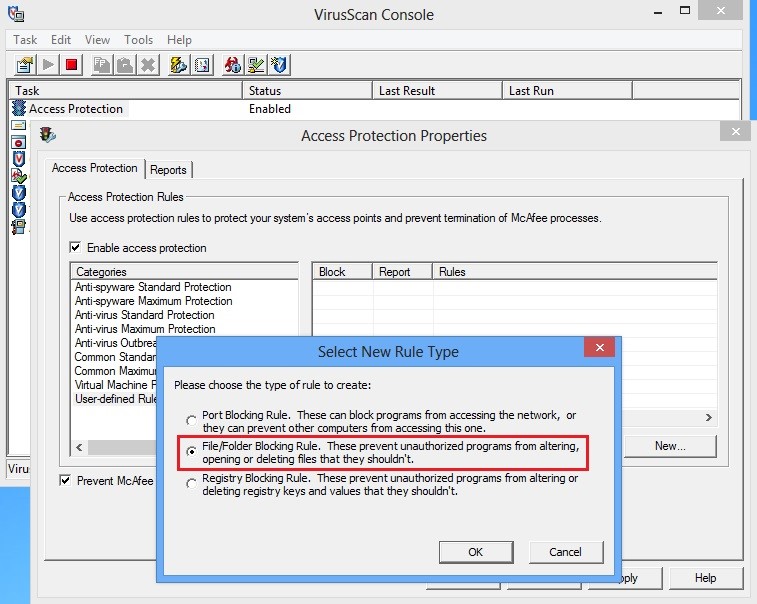This screenshot has width=757, height=604.
Task: Click the biohazard virus information toolbar icon
Action: point(233,65)
